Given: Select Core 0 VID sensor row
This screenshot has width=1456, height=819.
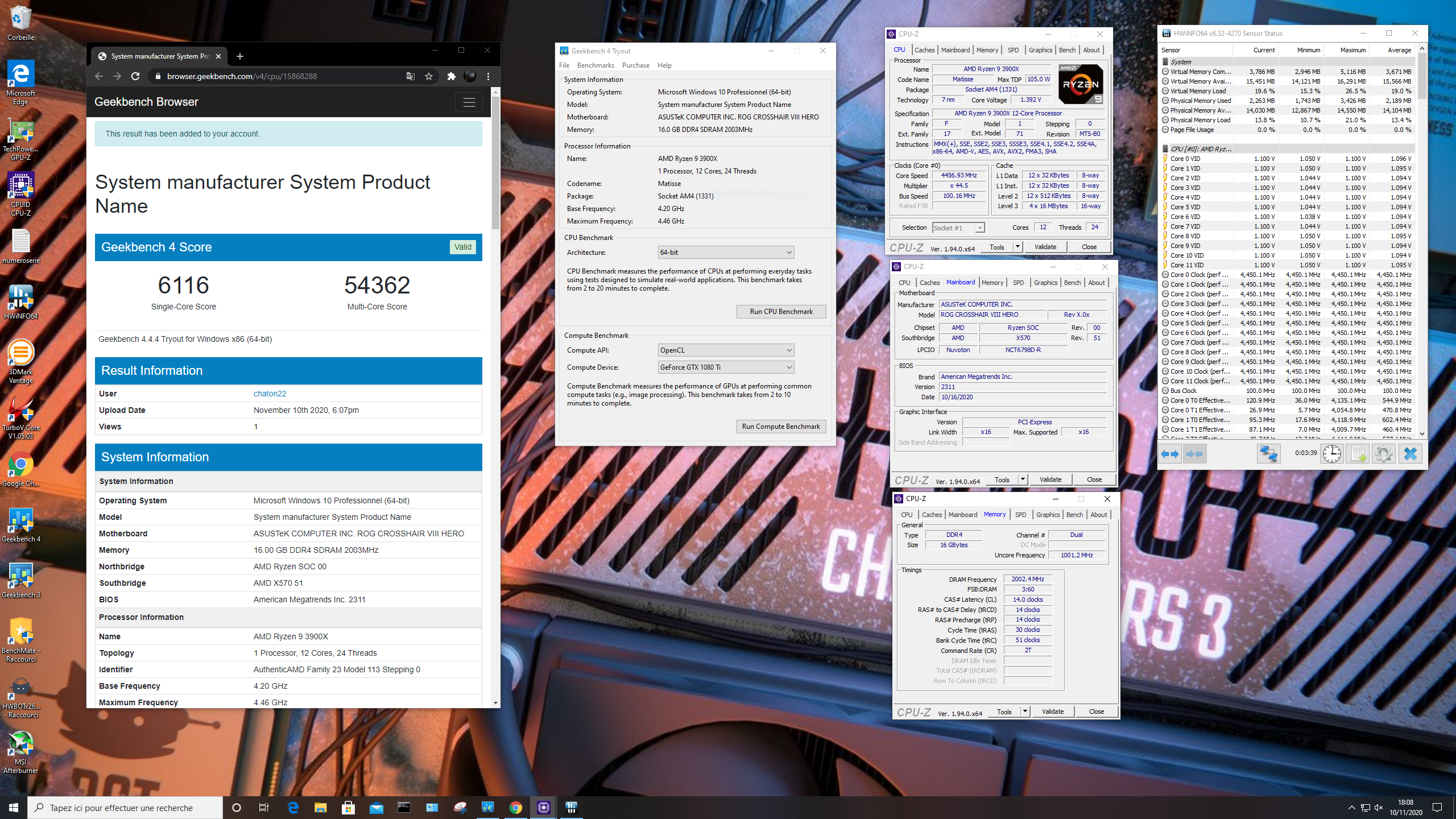Looking at the screenshot, I should [1288, 159].
